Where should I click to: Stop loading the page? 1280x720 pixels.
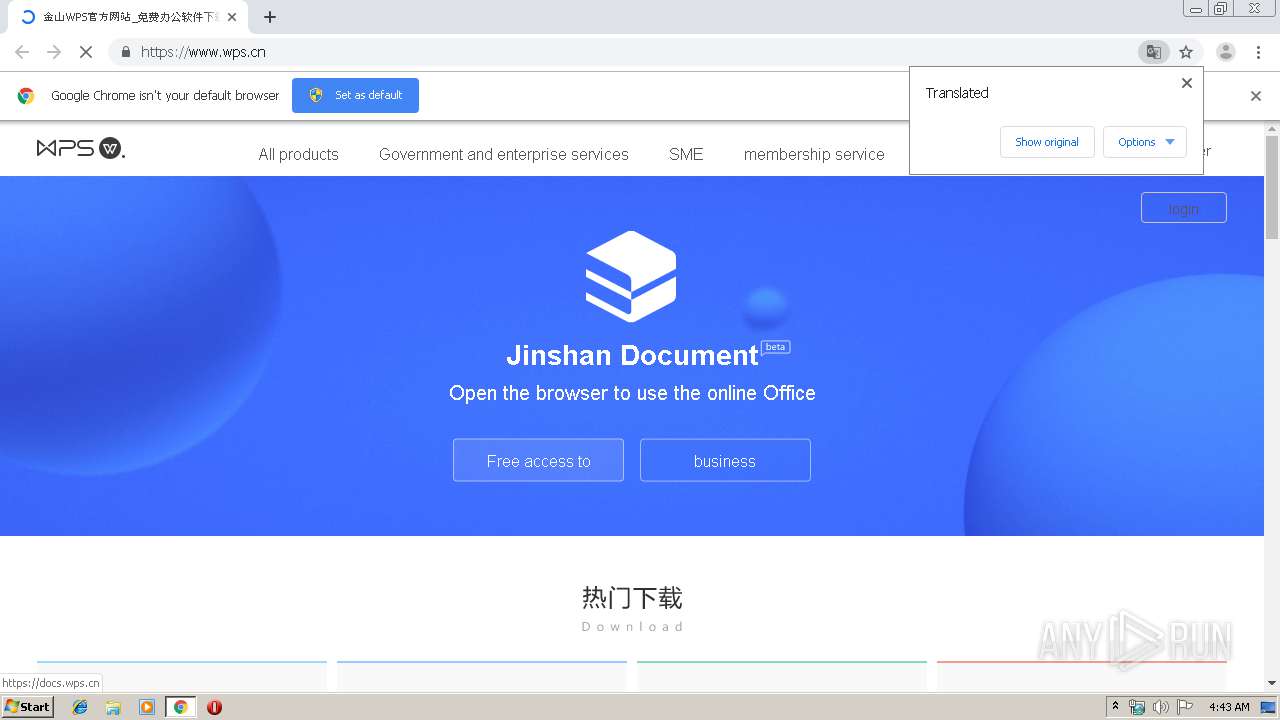(86, 52)
